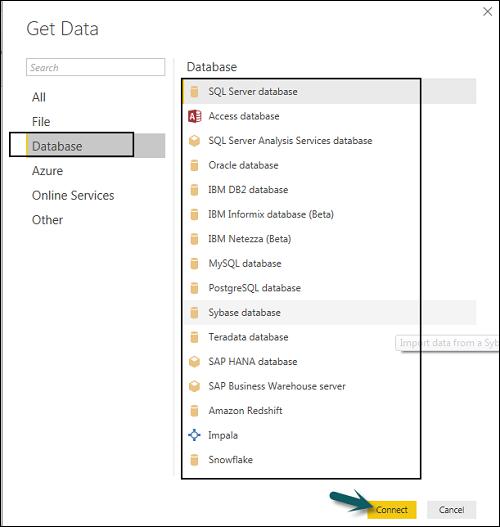The width and height of the screenshot is (500, 527).
Task: Choose 'Teradata database' text
Action: (x=248, y=337)
